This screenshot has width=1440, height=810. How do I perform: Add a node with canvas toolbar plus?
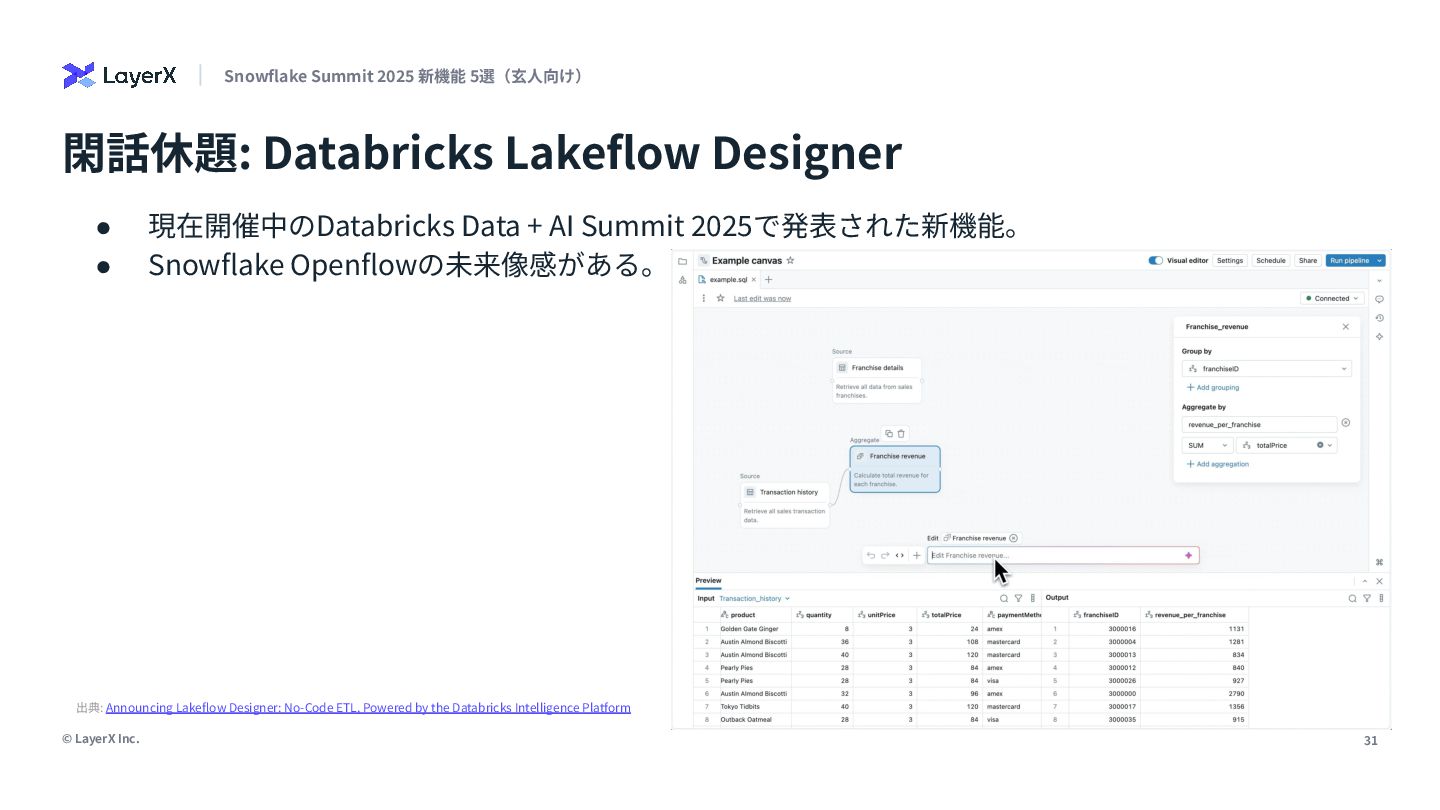tap(916, 555)
